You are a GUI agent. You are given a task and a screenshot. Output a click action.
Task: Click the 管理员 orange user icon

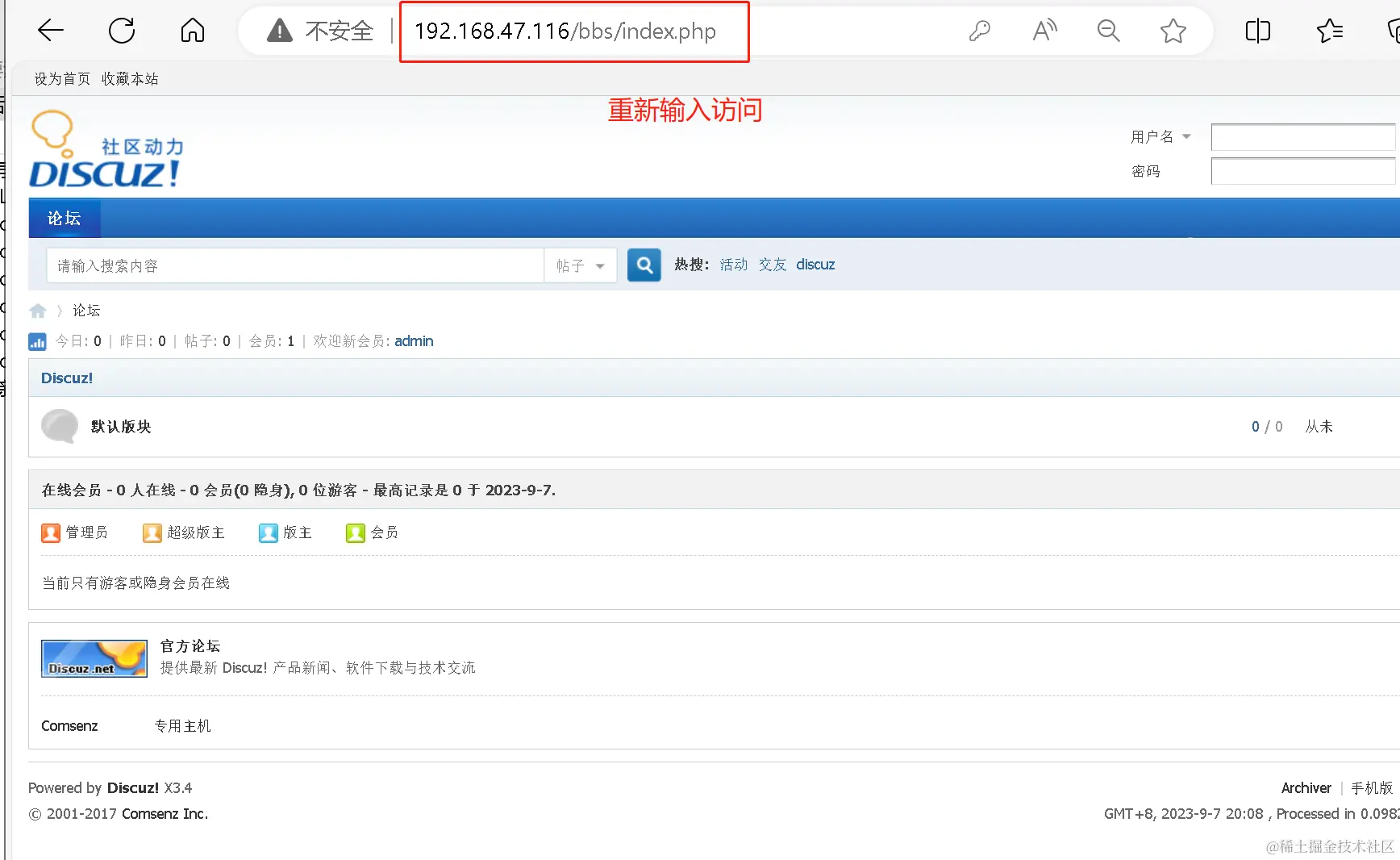pos(51,532)
